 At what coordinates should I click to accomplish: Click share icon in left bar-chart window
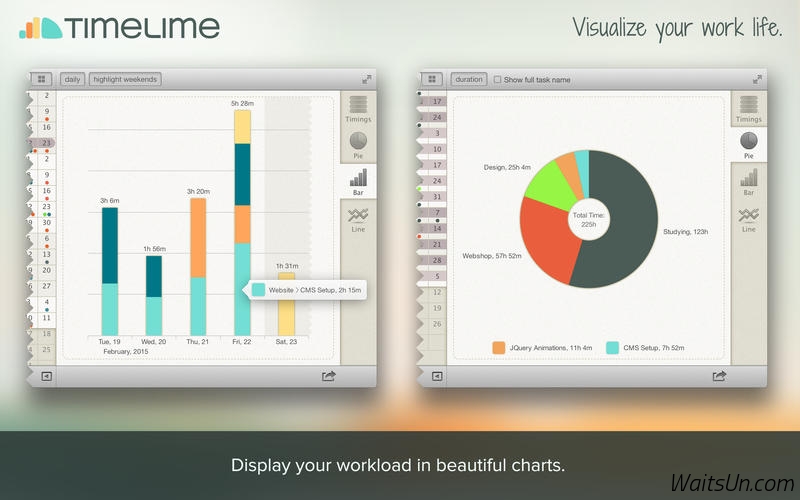pyautogui.click(x=329, y=376)
